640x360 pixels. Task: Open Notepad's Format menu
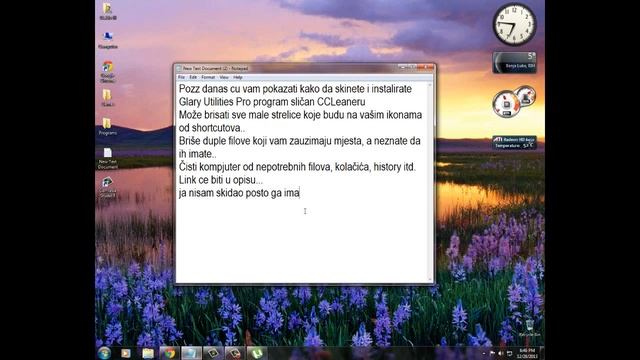coord(208,77)
